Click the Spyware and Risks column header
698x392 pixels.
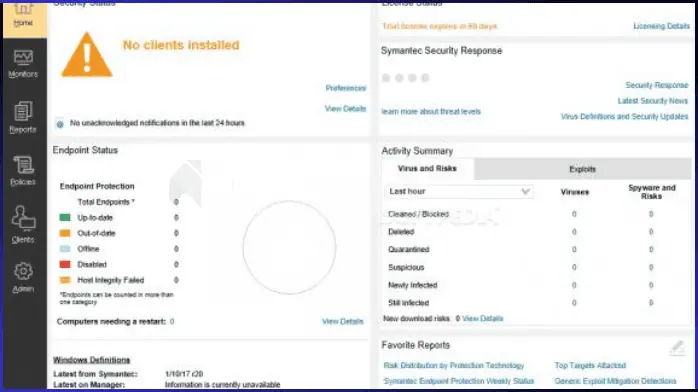coord(652,192)
